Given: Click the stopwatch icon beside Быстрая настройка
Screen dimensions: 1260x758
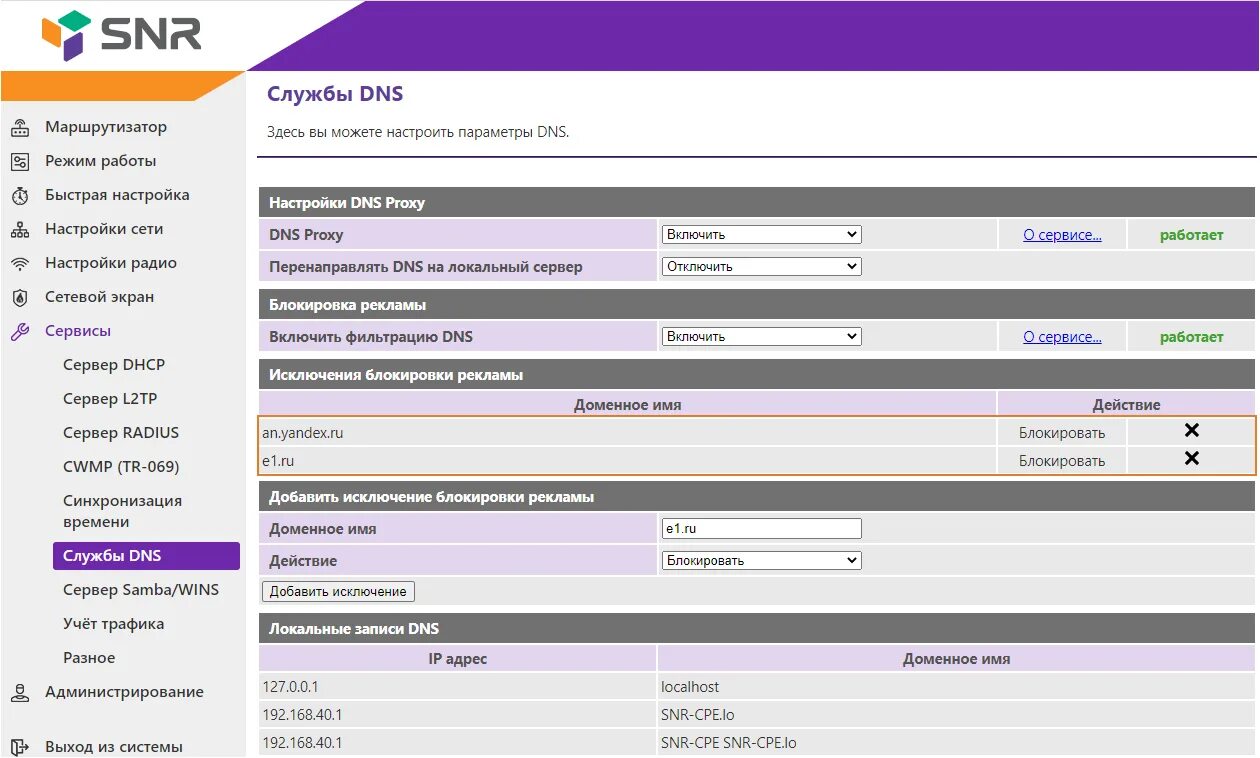Looking at the screenshot, I should 20,196.
